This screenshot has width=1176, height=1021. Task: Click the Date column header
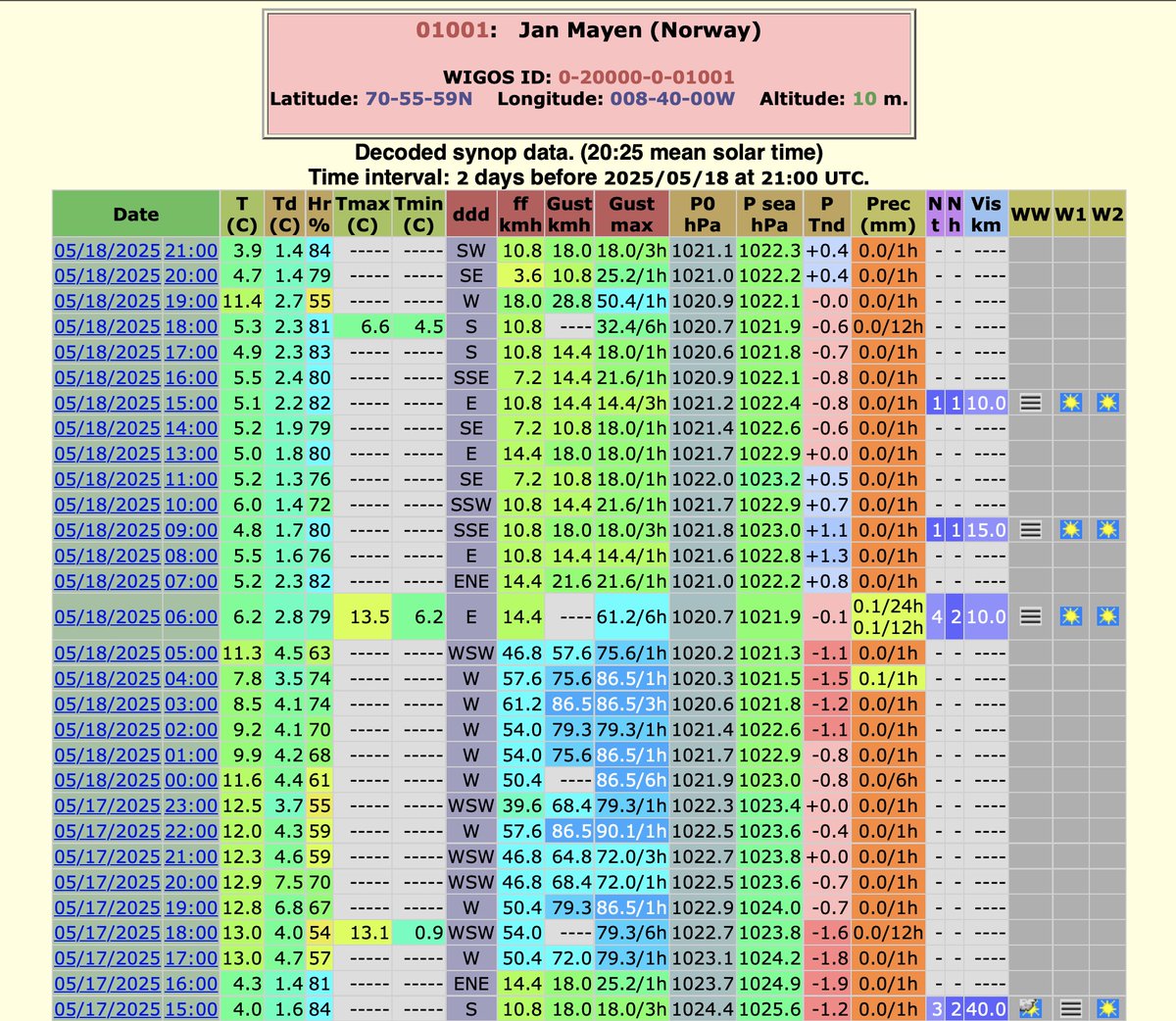(136, 215)
